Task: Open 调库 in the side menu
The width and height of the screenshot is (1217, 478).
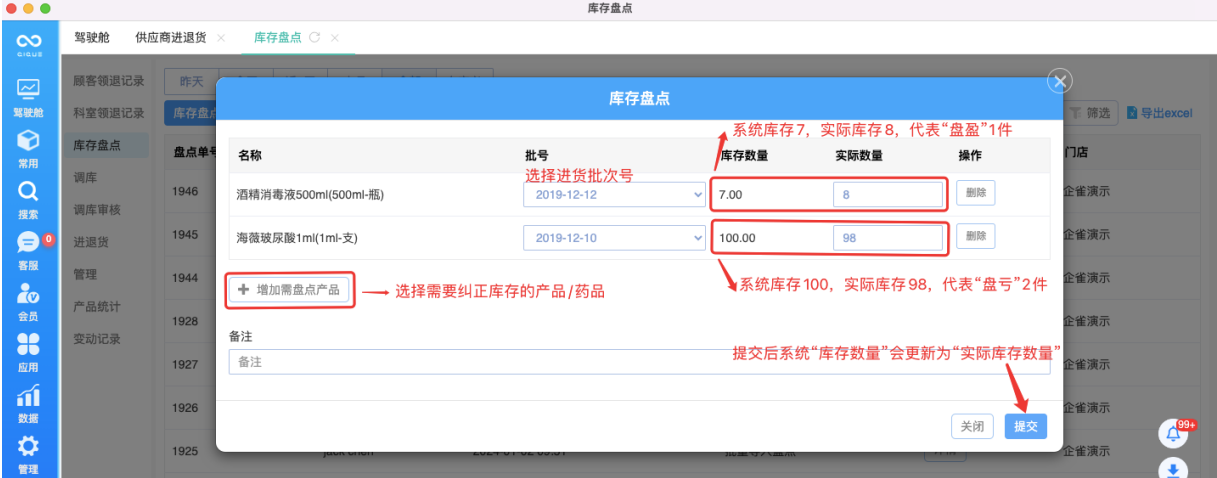Action: (x=85, y=177)
